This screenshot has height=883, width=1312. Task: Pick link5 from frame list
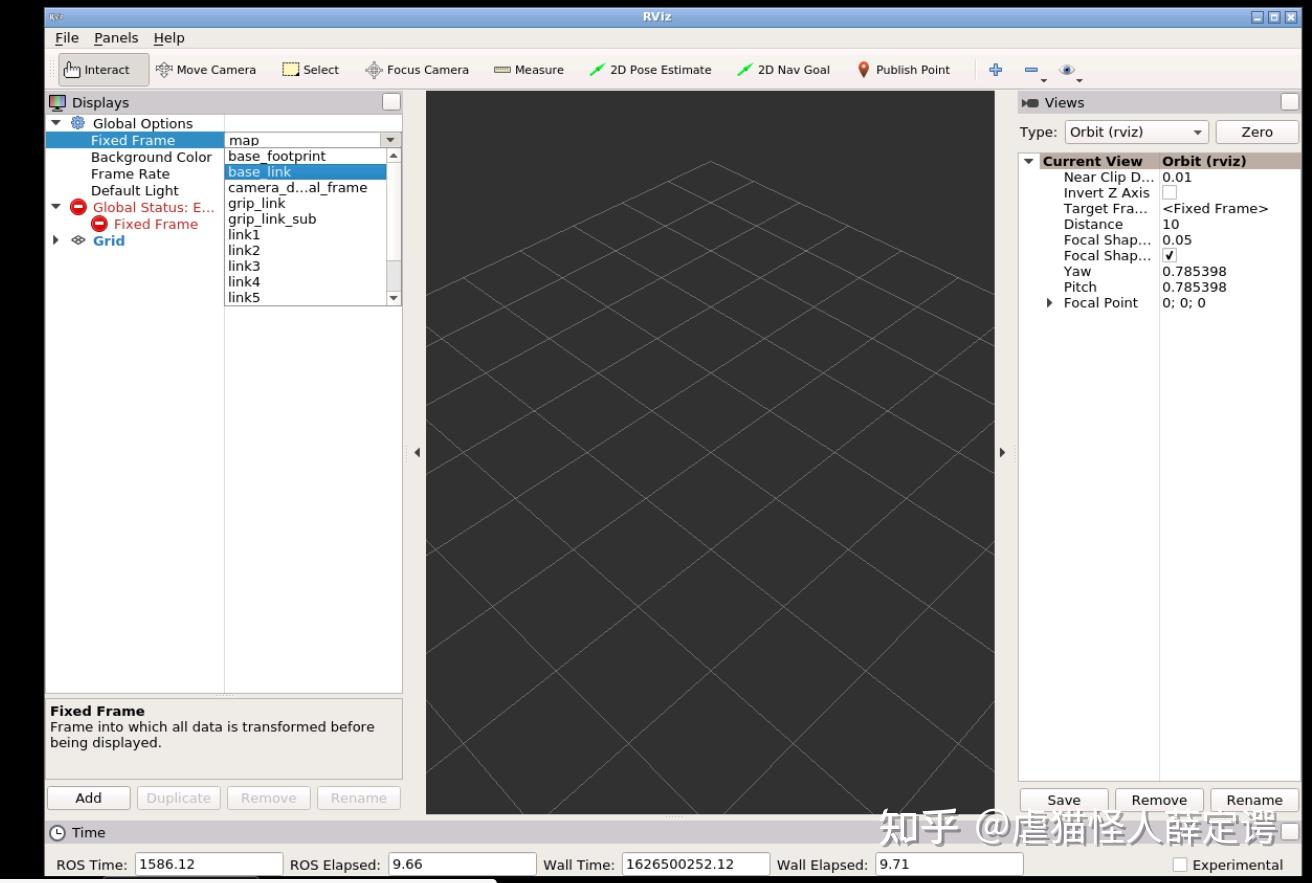click(306, 298)
